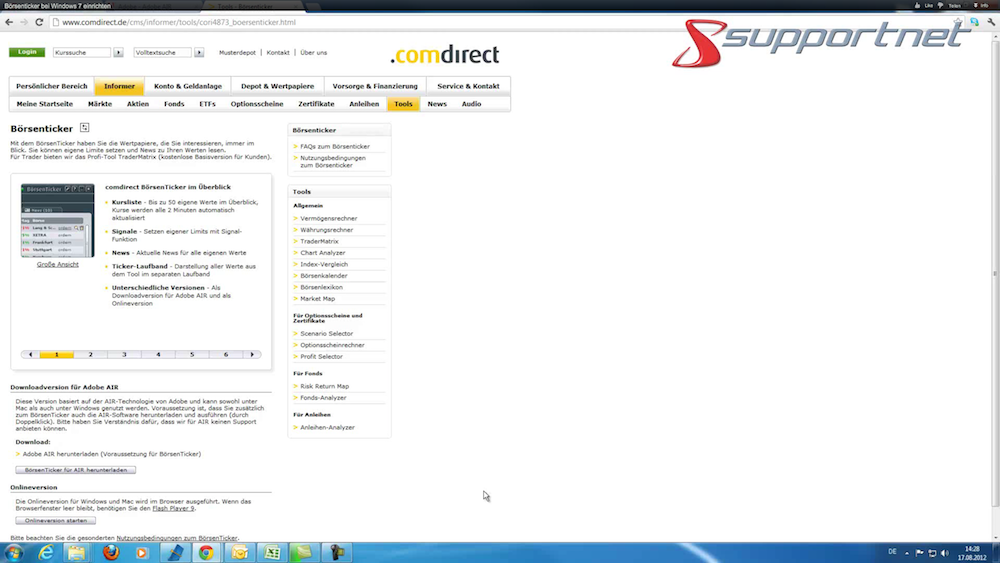Go to ETFs submenu item
The height and width of the screenshot is (563, 1000).
[x=207, y=104]
